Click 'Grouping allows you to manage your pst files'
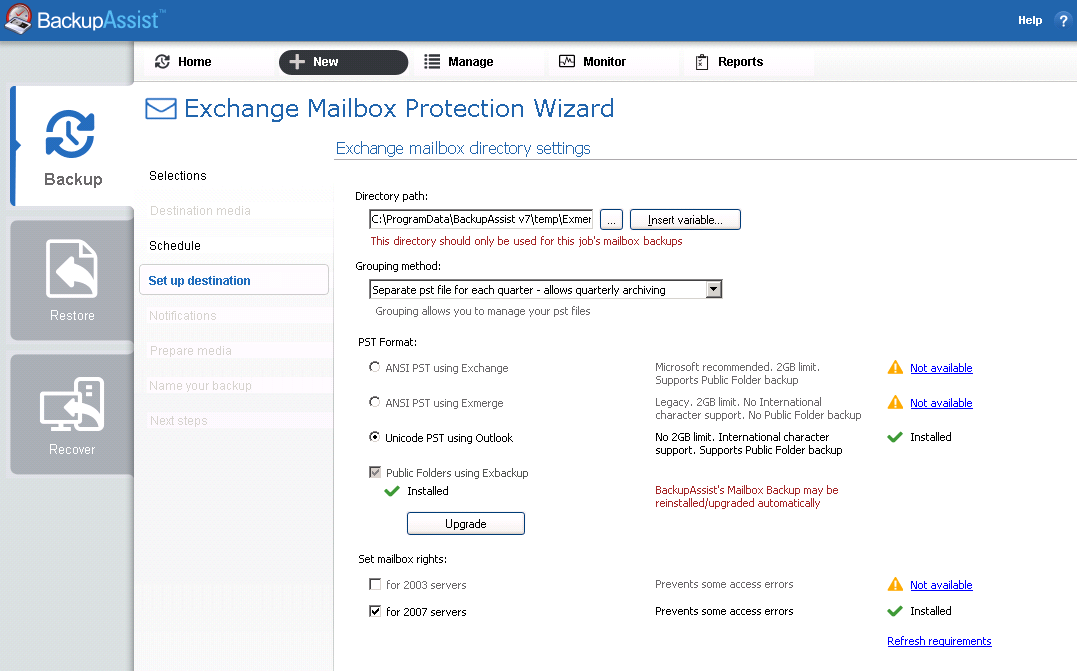 483,311
